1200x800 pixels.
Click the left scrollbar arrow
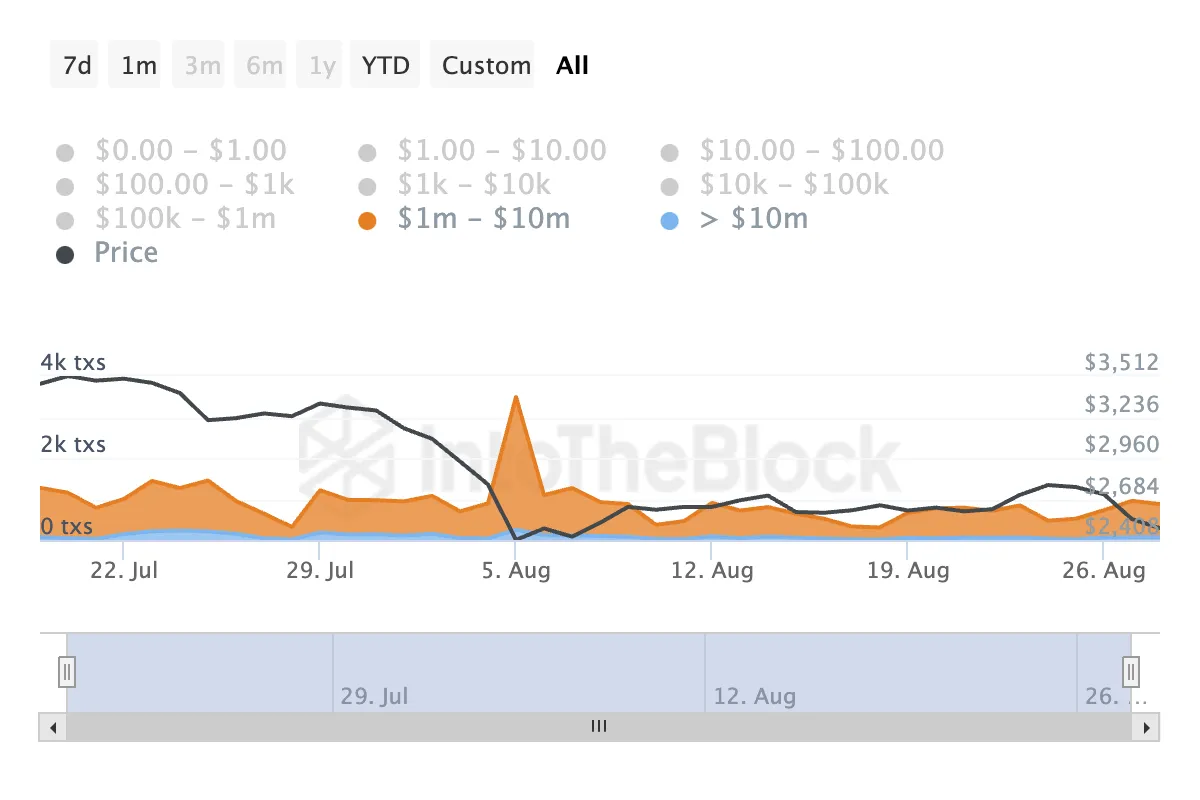(53, 727)
